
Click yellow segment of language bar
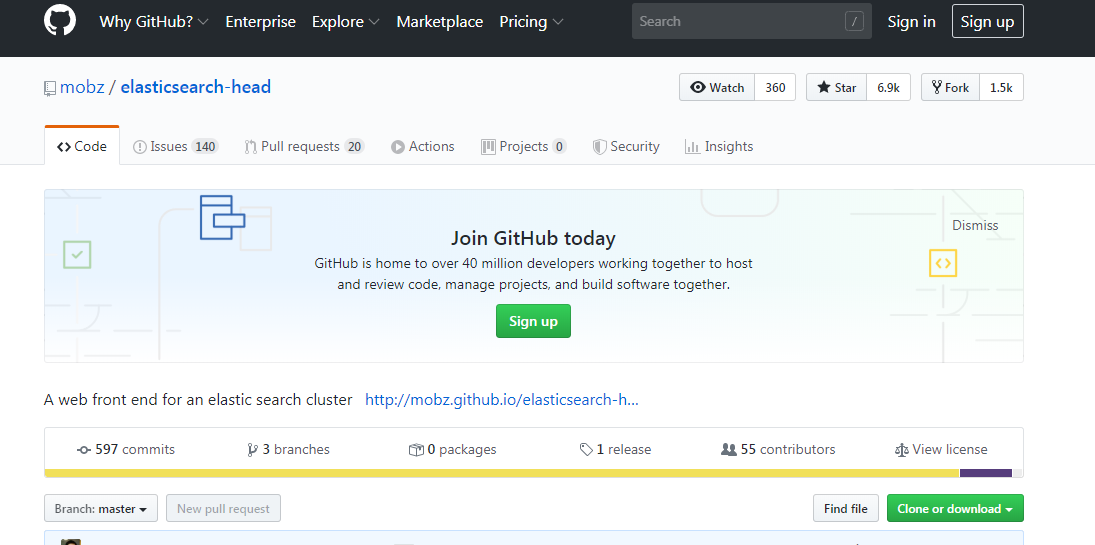502,473
